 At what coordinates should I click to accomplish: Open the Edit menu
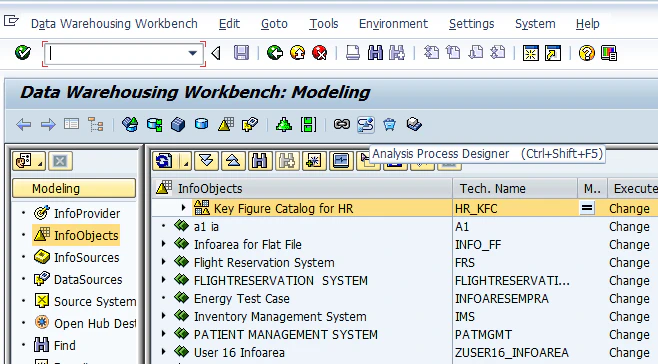229,24
